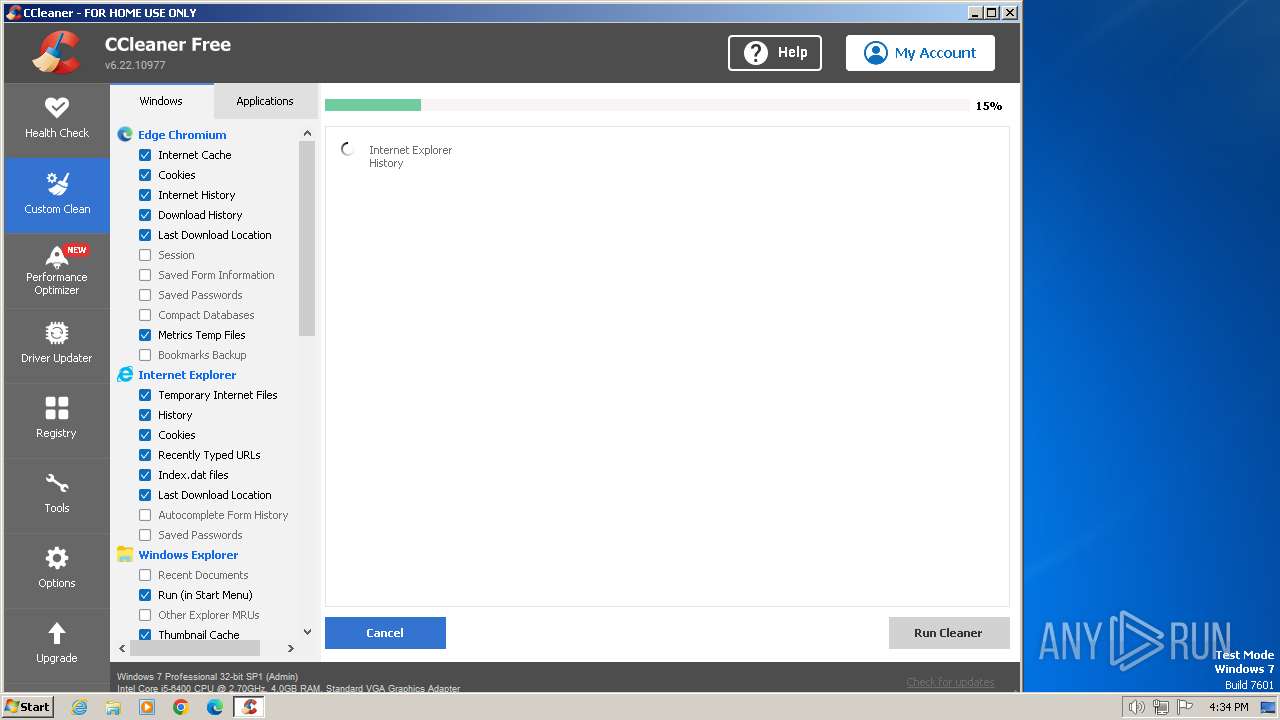Click Upgrade arrow icon
Screen dimensions: 1280x720
(x=57, y=633)
